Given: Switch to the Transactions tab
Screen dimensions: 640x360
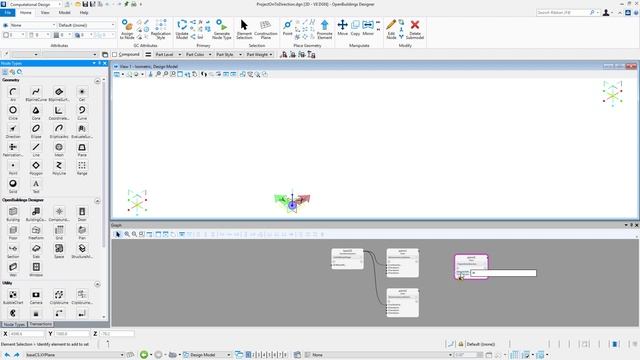Looking at the screenshot, I should 40,324.
